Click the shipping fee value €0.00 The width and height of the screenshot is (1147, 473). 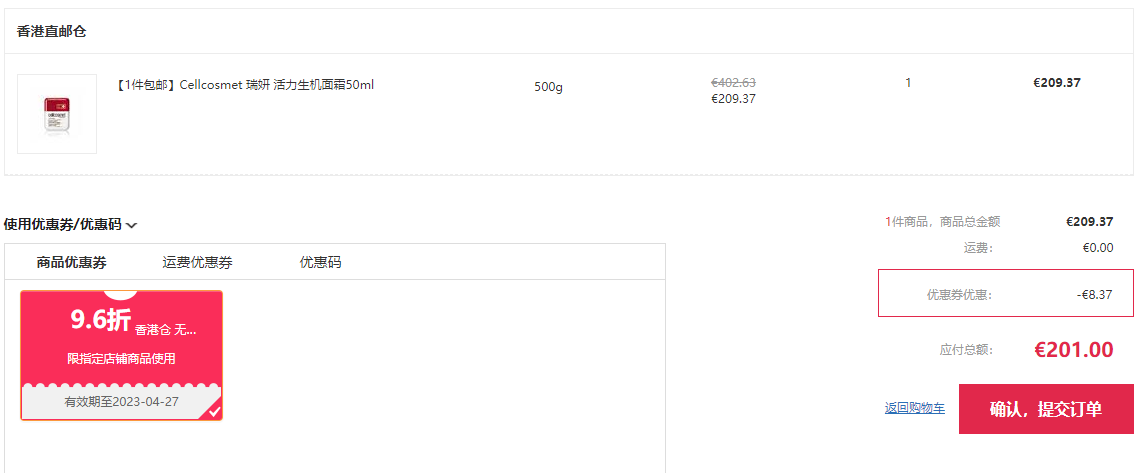pos(1098,248)
